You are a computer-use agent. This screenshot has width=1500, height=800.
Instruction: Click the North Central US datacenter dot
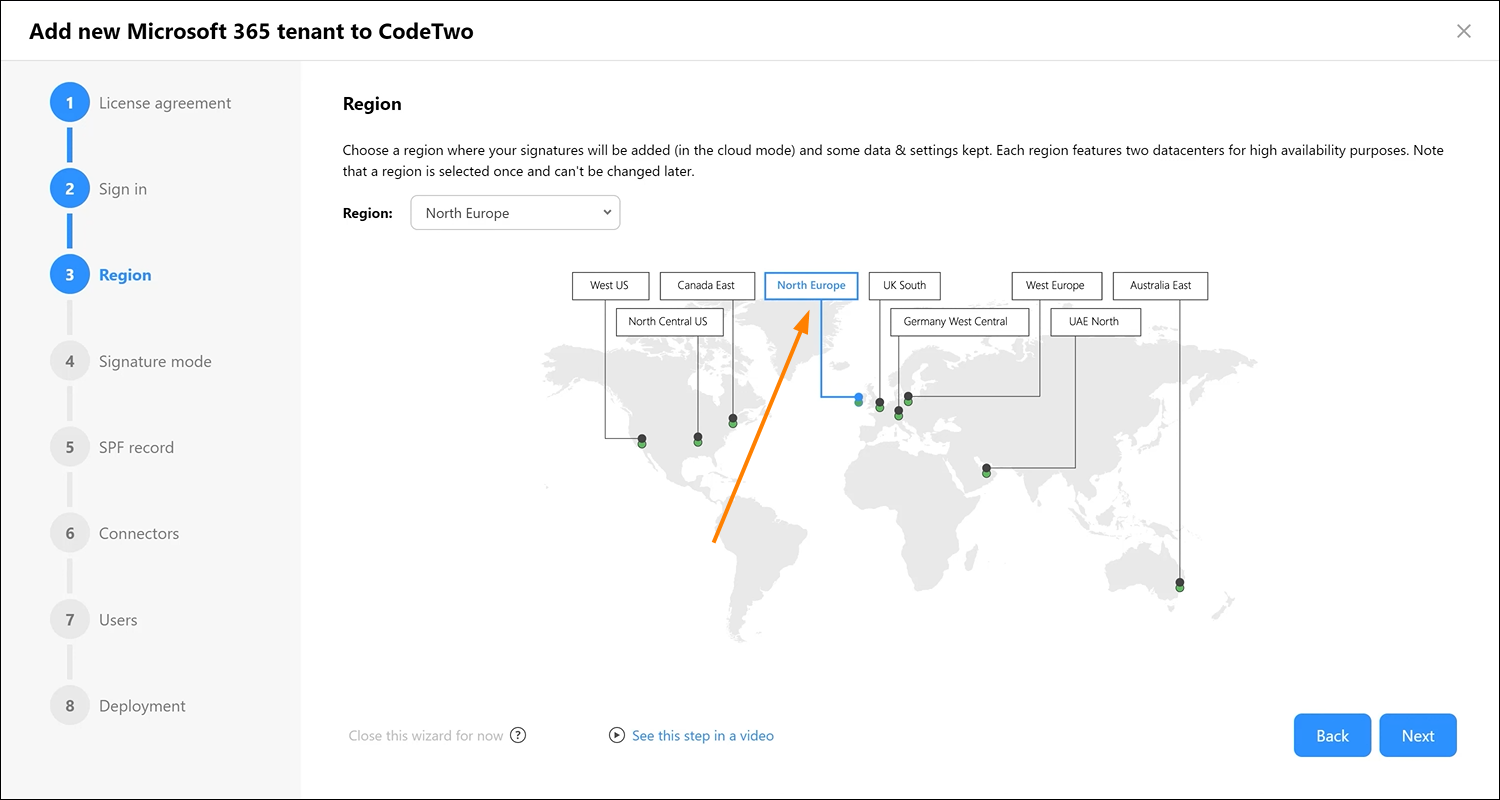pyautogui.click(x=698, y=440)
